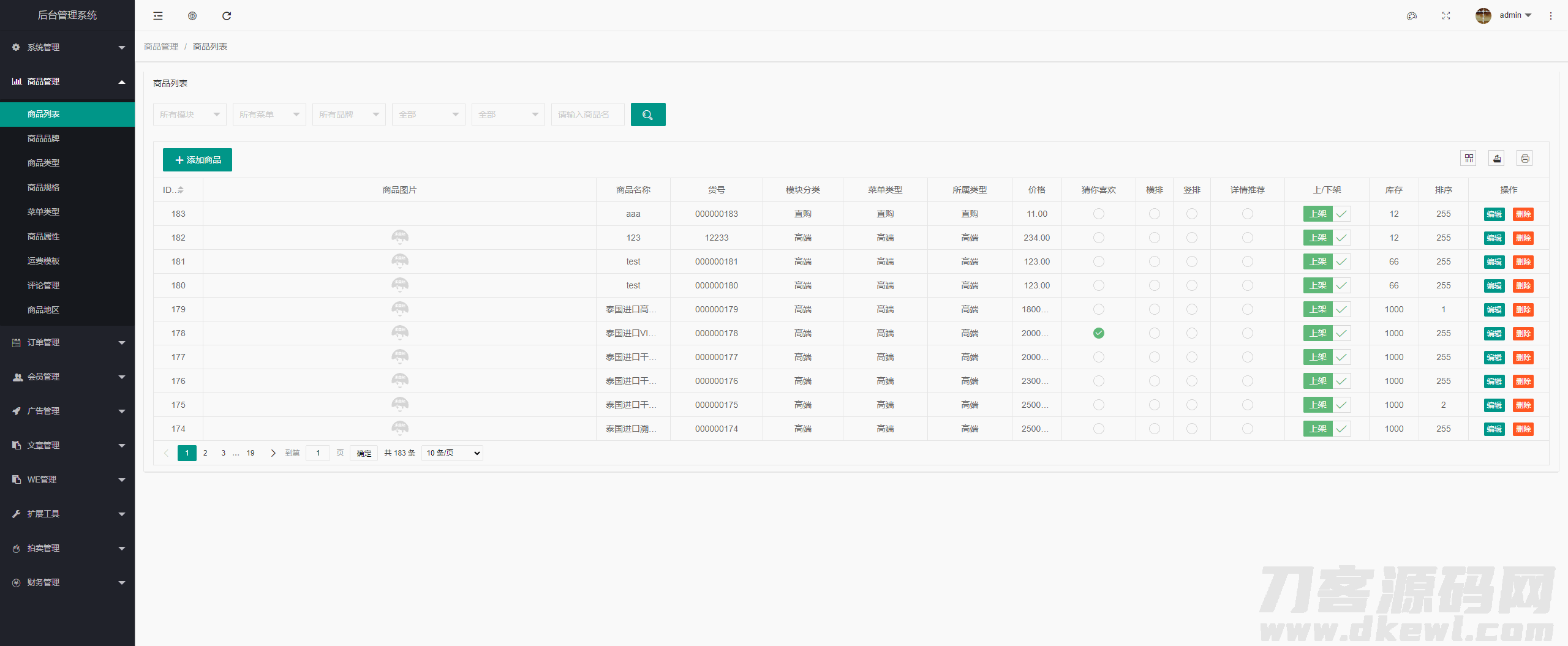Open the 10 条/页 page size selector
Image resolution: width=1568 pixels, height=646 pixels.
(452, 453)
